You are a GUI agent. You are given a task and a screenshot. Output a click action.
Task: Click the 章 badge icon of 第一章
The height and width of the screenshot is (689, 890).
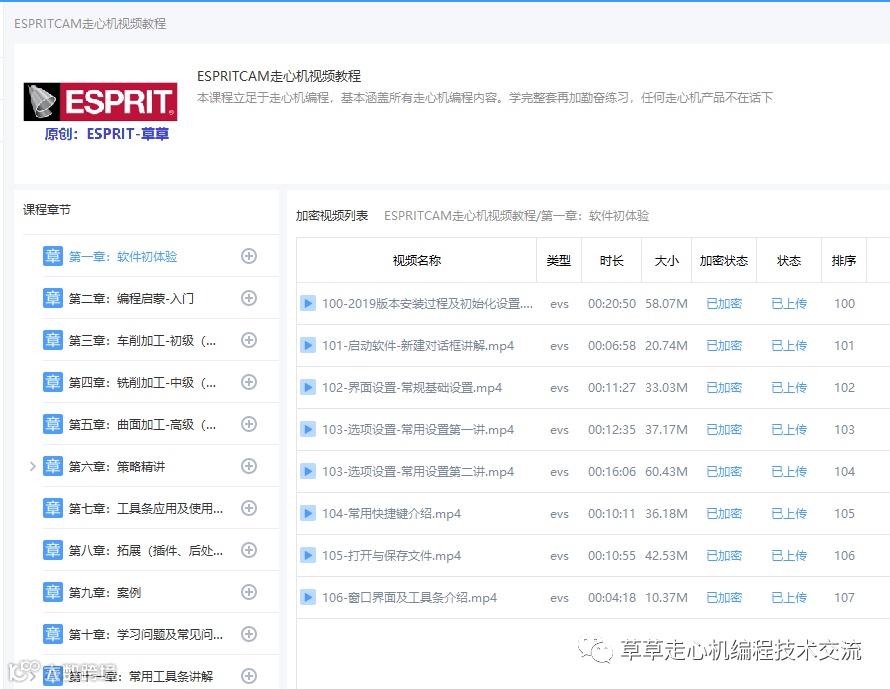(x=53, y=256)
